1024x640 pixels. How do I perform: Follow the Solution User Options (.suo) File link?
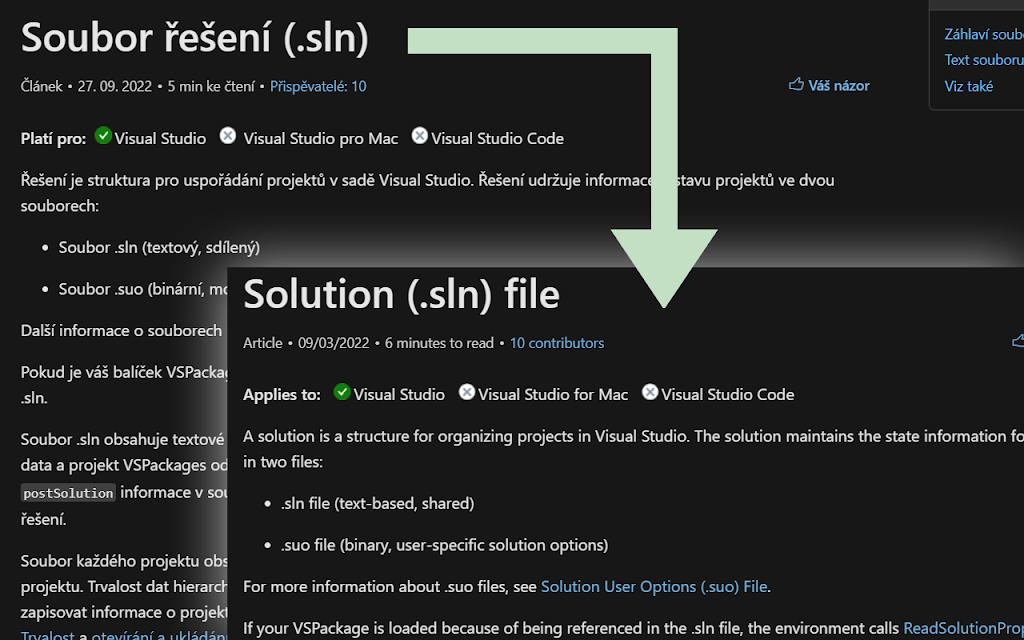655,587
